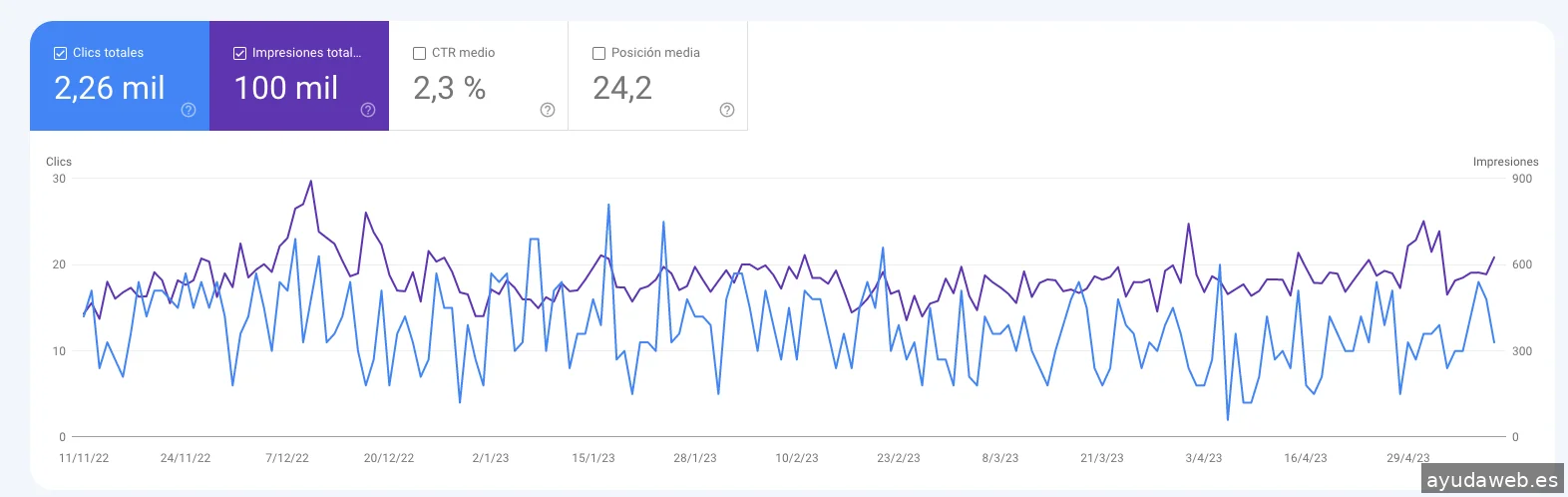The height and width of the screenshot is (497, 1568).
Task: Enable the Posición media checkbox
Action: 599,53
